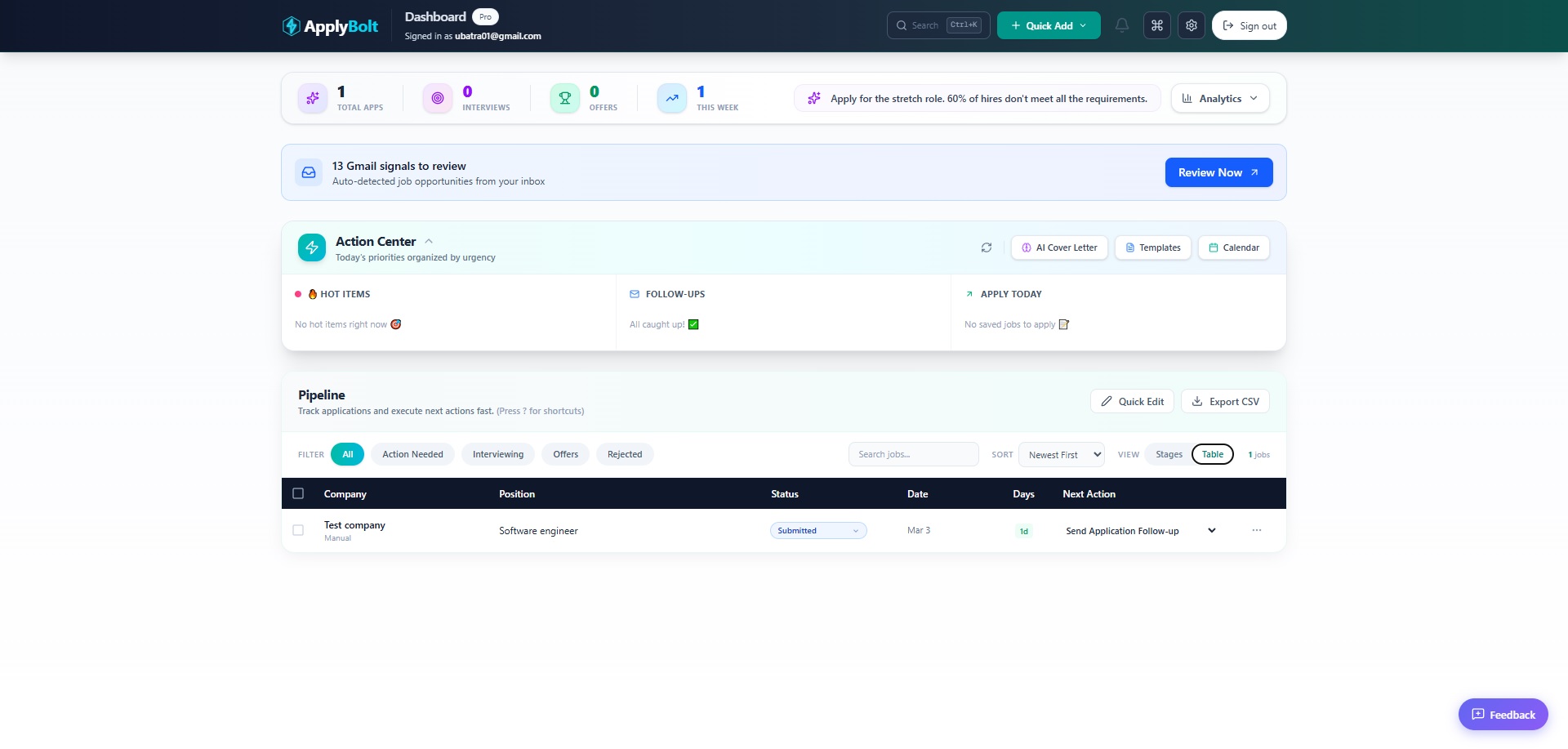Filter by Rejected
Image resolution: width=1568 pixels, height=749 pixels.
625,454
